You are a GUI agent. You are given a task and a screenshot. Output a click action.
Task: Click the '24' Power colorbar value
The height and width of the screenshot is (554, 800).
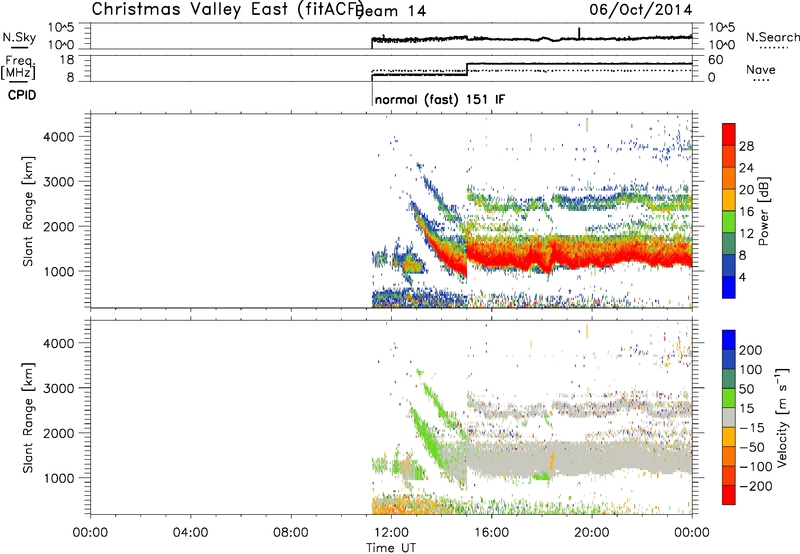pyautogui.click(x=746, y=168)
